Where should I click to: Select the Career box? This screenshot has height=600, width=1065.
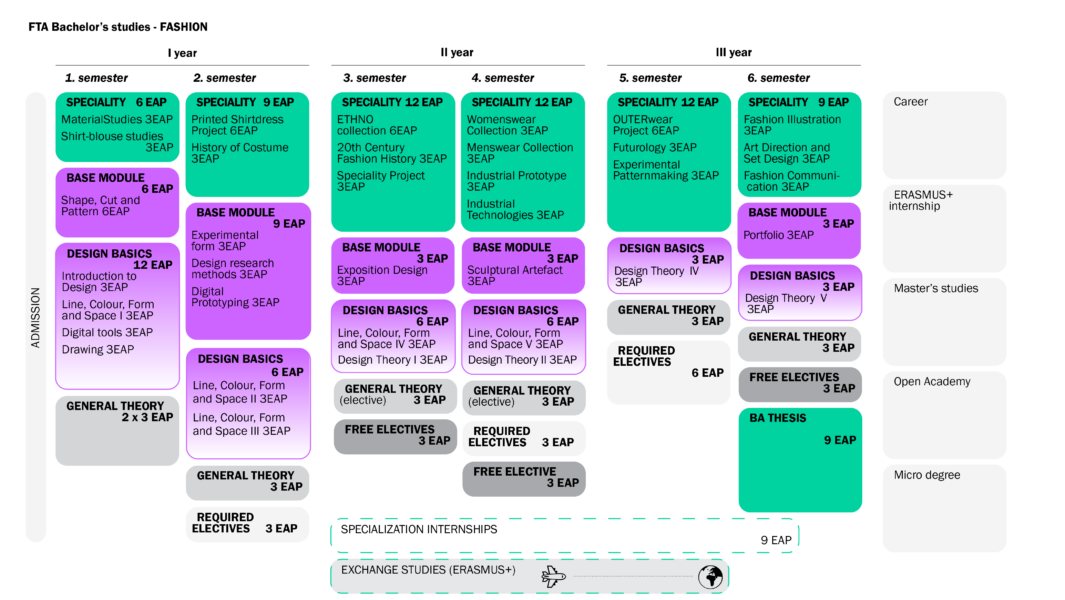pyautogui.click(x=945, y=135)
